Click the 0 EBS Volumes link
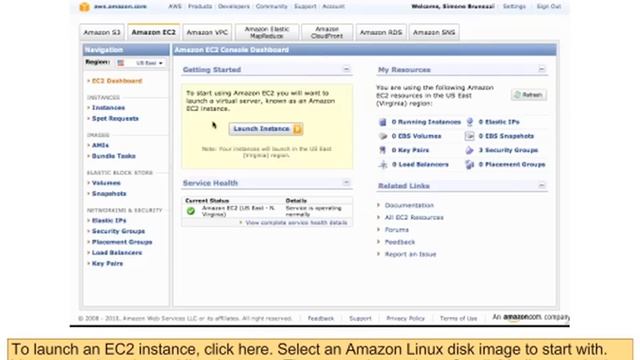 [x=416, y=136]
